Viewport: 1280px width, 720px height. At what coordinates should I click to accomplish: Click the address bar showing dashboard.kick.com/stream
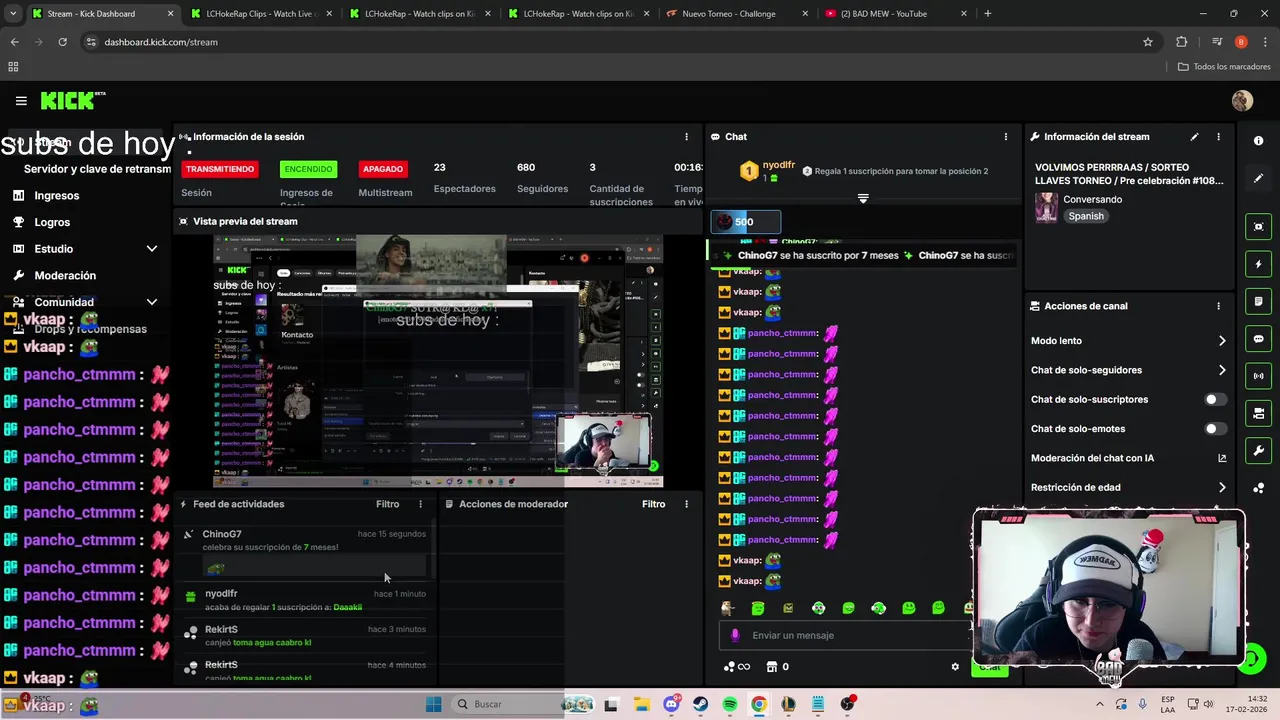620,42
